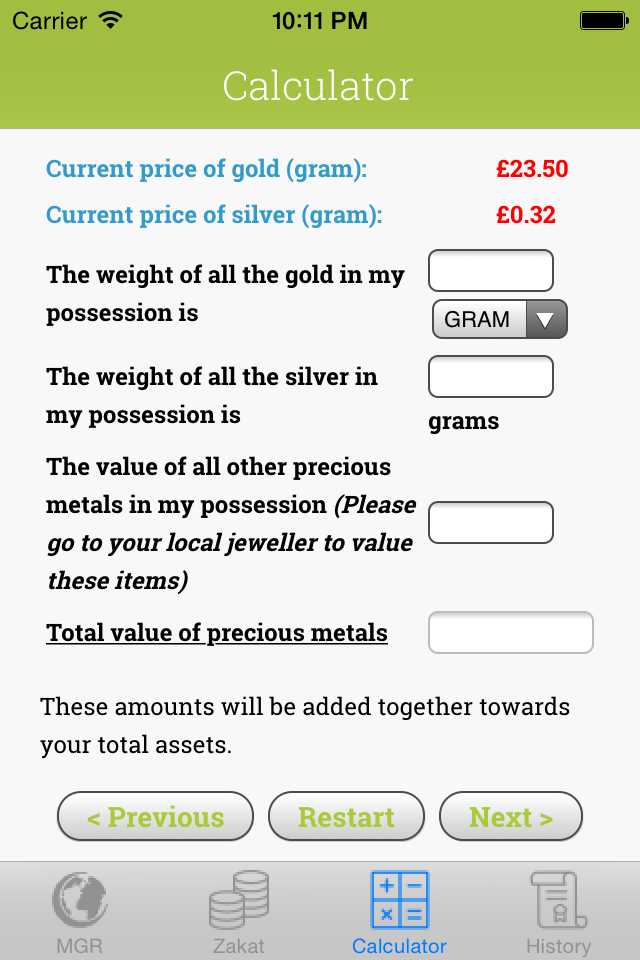640x960 pixels.
Task: Tap the current silver price £0.32
Action: (x=526, y=215)
